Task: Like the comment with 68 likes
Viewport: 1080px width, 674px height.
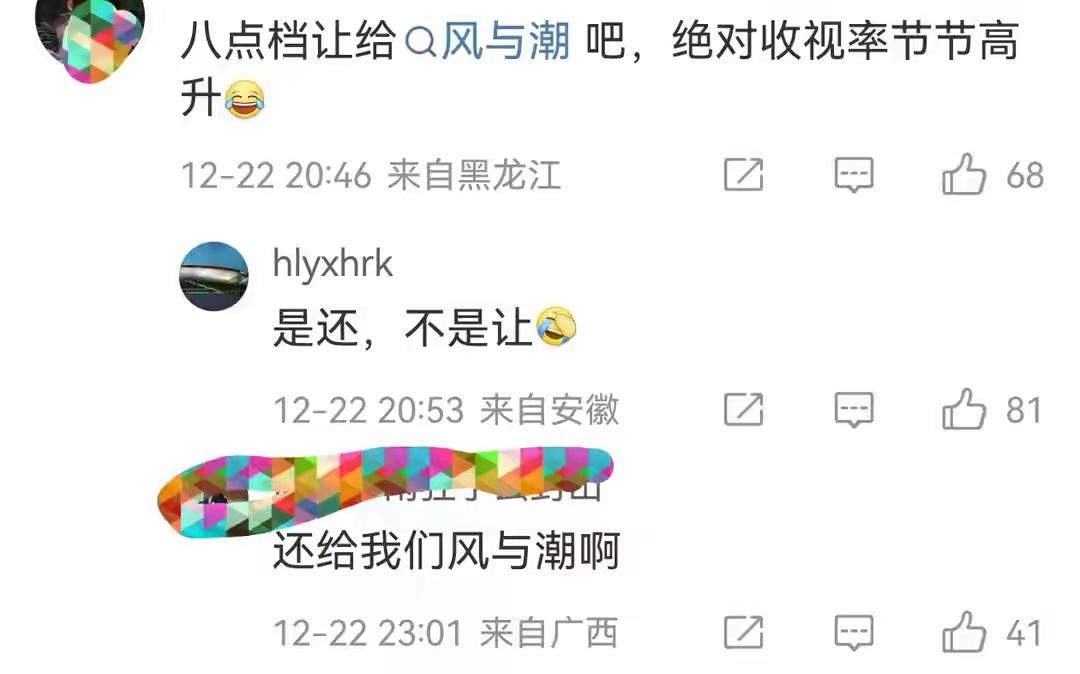Action: [x=964, y=174]
